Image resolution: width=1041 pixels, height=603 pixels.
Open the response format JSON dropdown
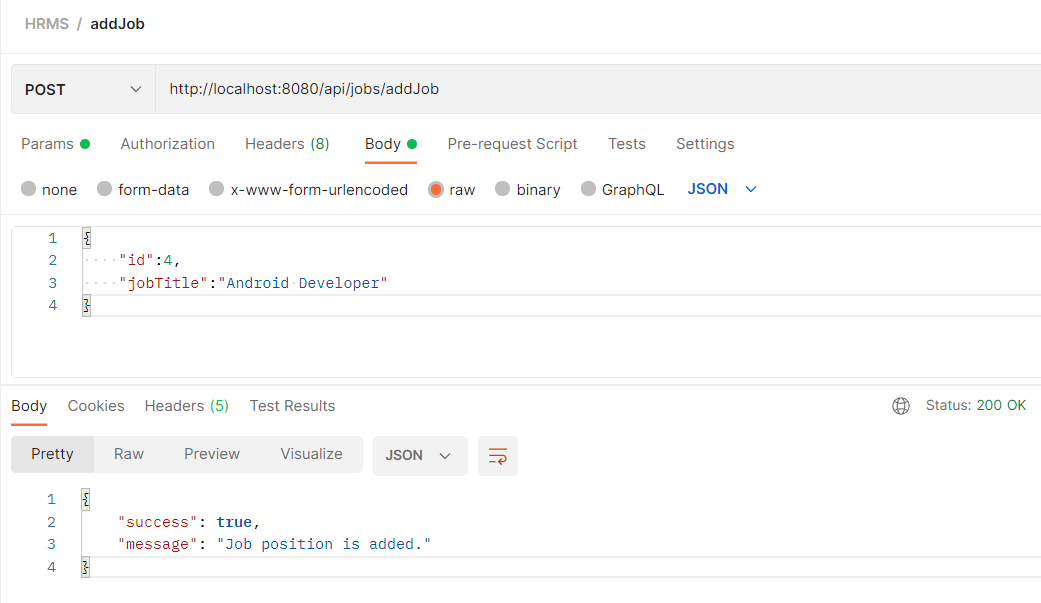(420, 455)
